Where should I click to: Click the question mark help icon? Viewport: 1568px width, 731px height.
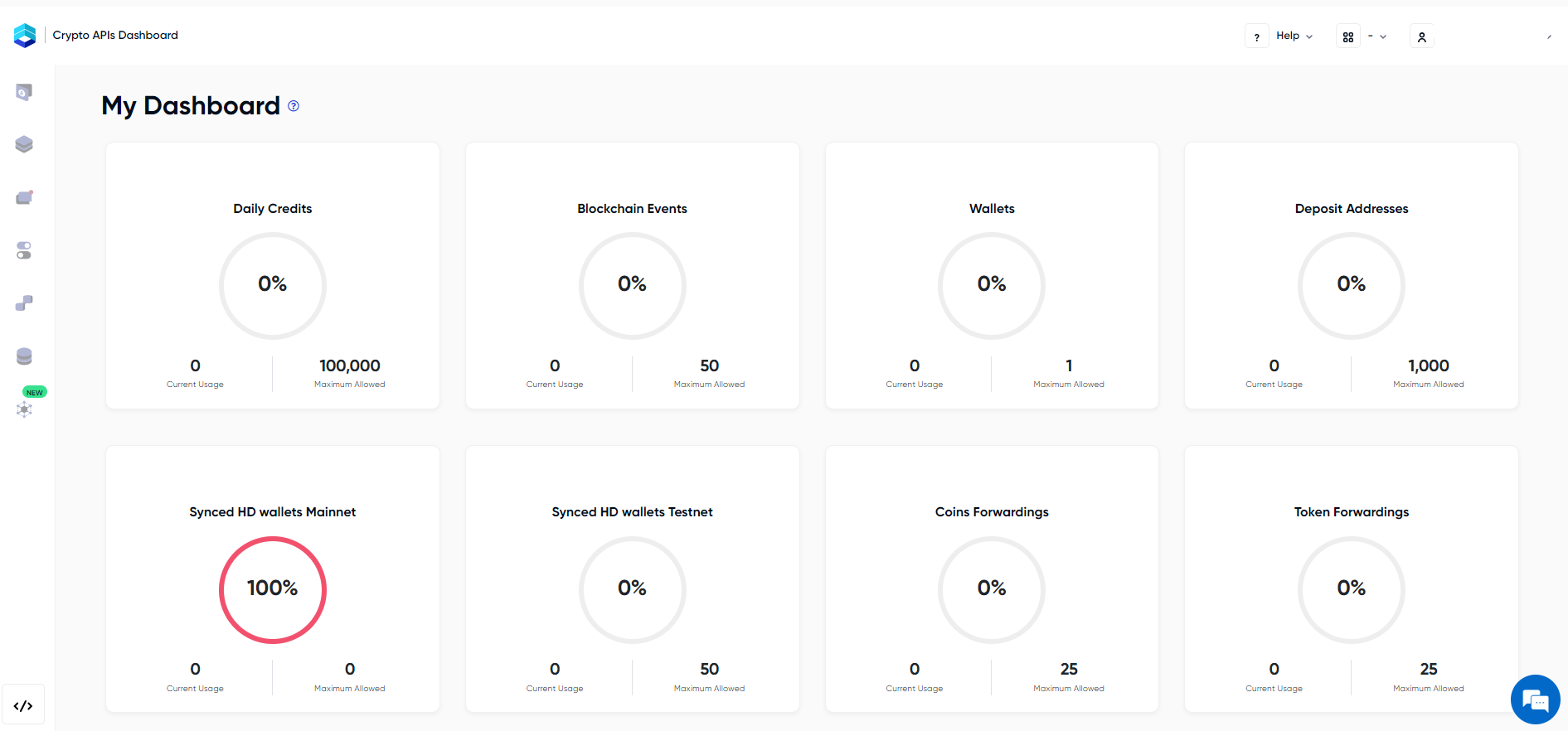pos(1257,36)
